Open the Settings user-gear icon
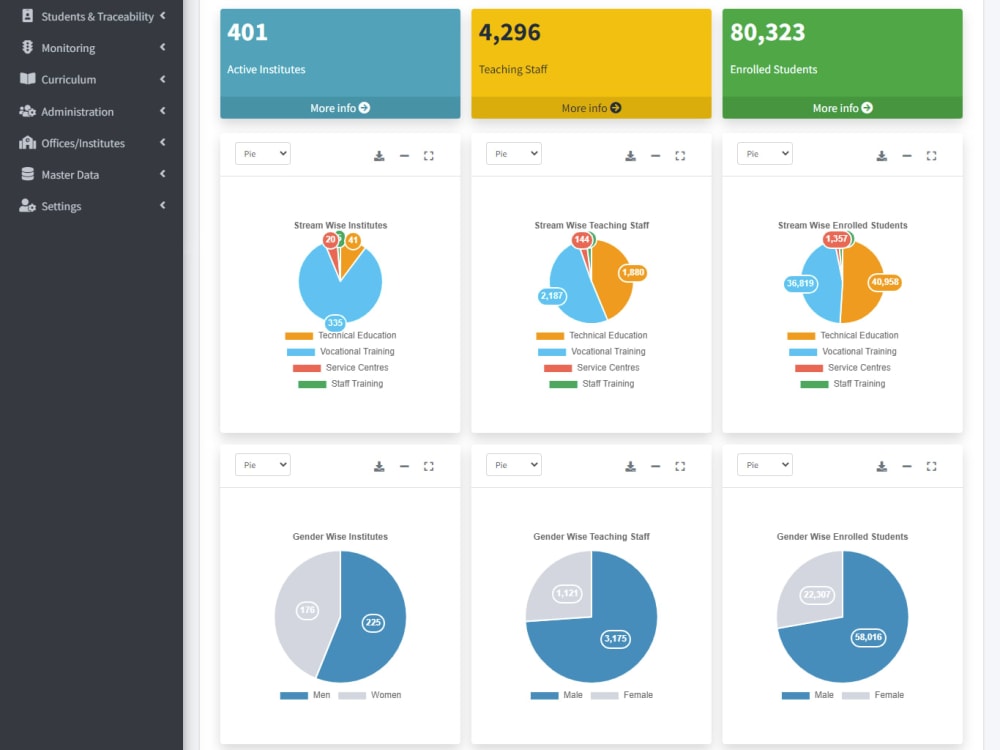The image size is (1000, 750). 27,206
